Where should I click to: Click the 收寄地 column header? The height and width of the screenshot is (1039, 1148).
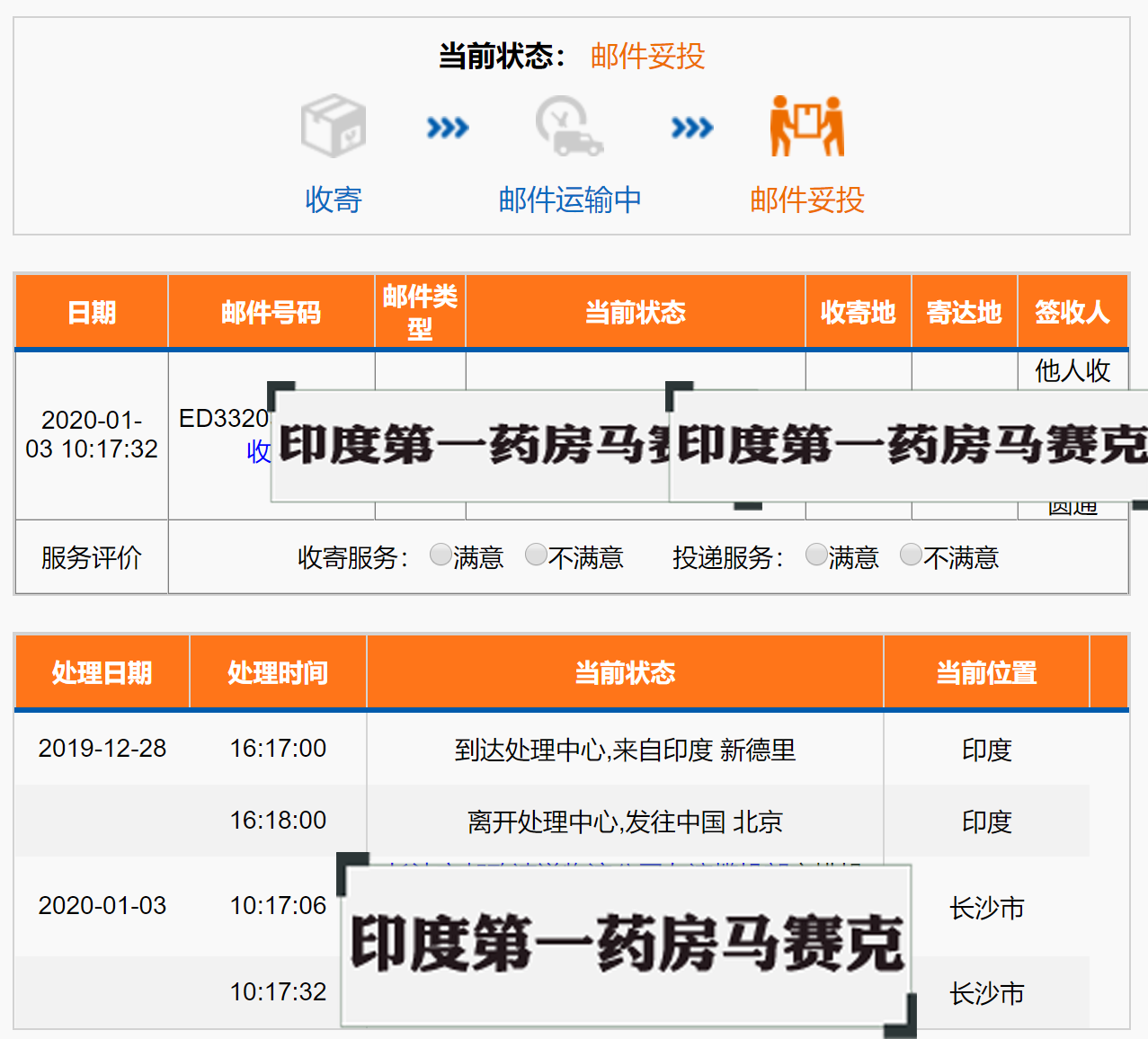pyautogui.click(x=858, y=313)
